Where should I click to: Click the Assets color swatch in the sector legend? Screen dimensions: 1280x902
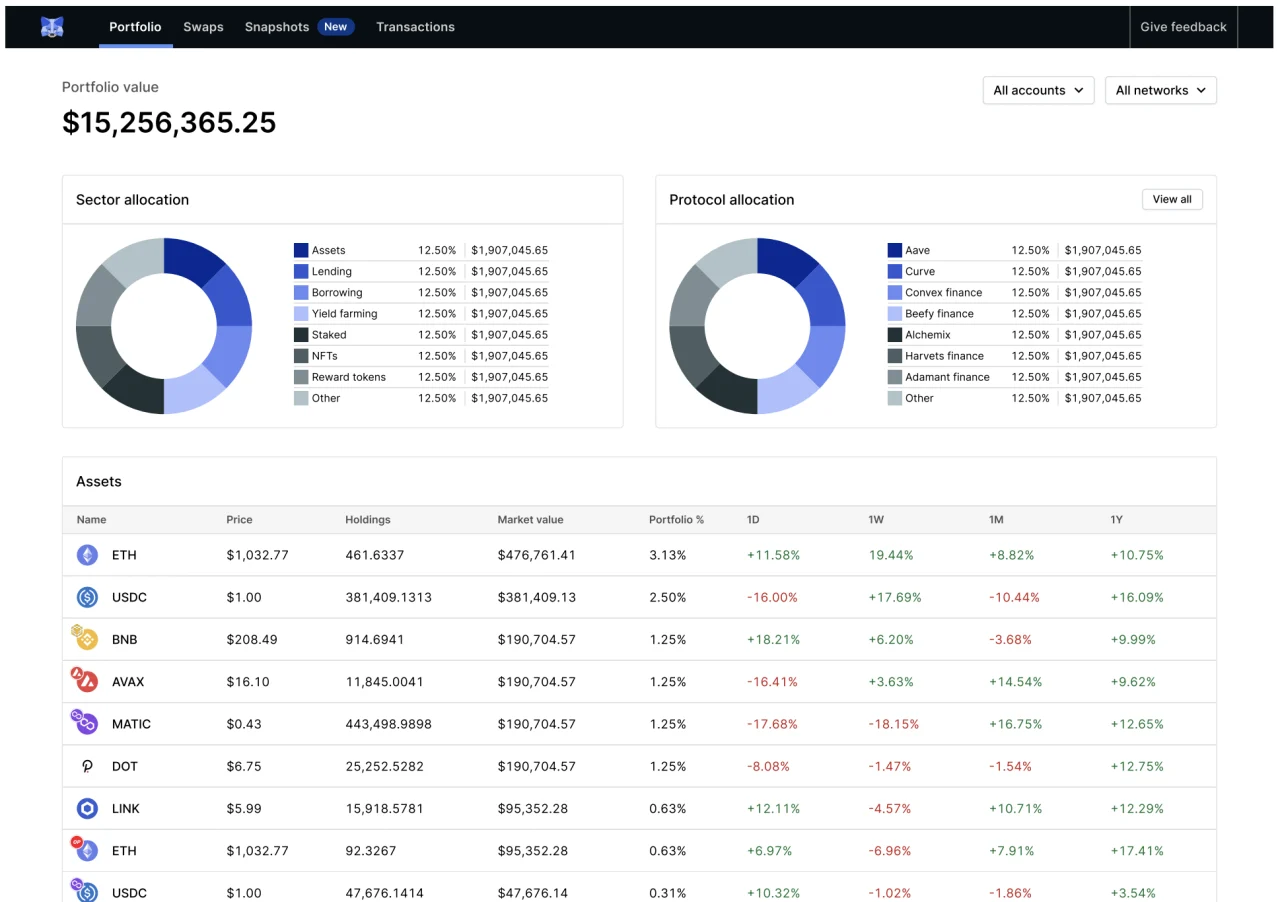pyautogui.click(x=301, y=250)
